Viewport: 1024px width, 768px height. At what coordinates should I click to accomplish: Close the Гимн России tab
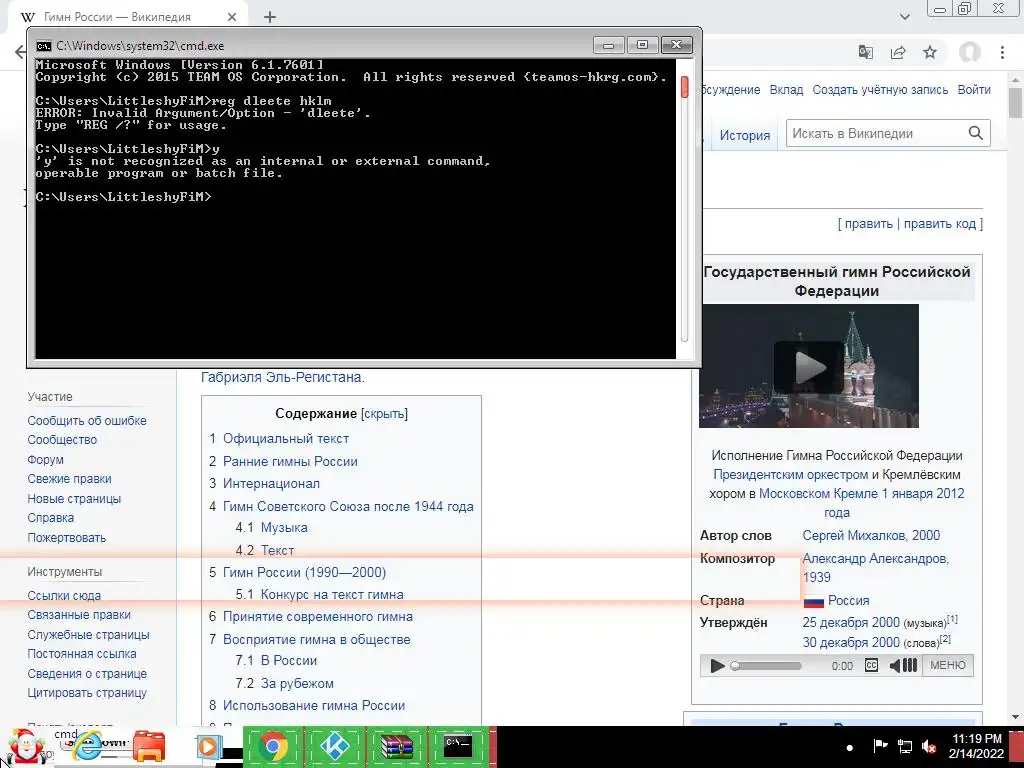(232, 17)
